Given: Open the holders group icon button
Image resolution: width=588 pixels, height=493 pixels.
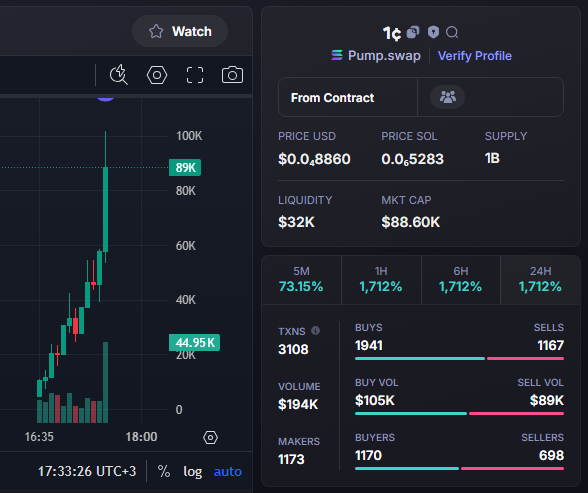Looking at the screenshot, I should (x=447, y=97).
